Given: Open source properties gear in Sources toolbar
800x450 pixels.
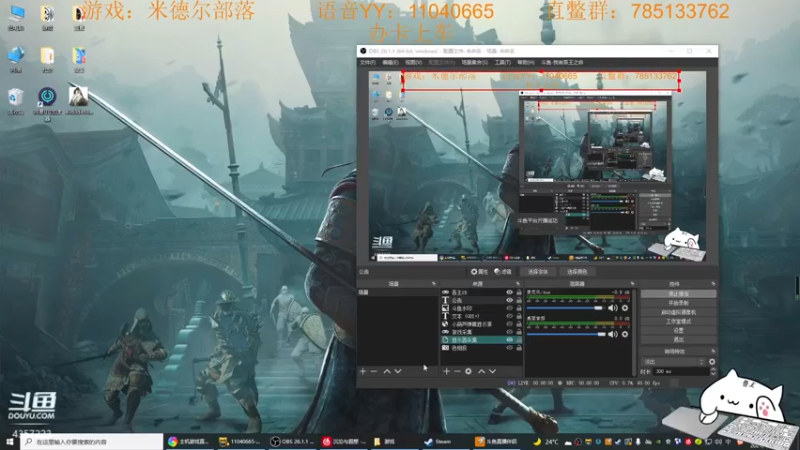Looking at the screenshot, I should (x=468, y=371).
